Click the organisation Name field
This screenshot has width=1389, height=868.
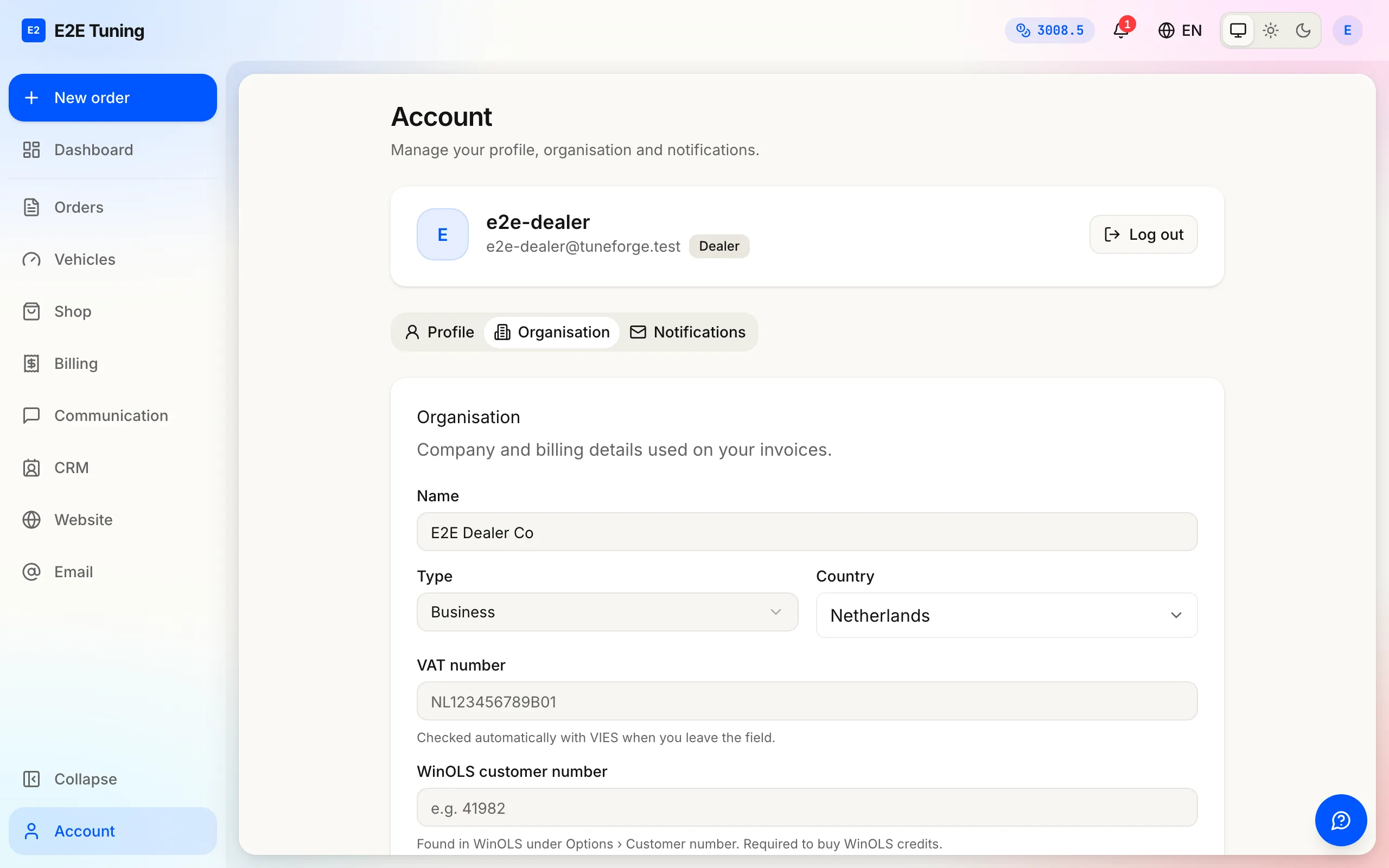(x=807, y=532)
